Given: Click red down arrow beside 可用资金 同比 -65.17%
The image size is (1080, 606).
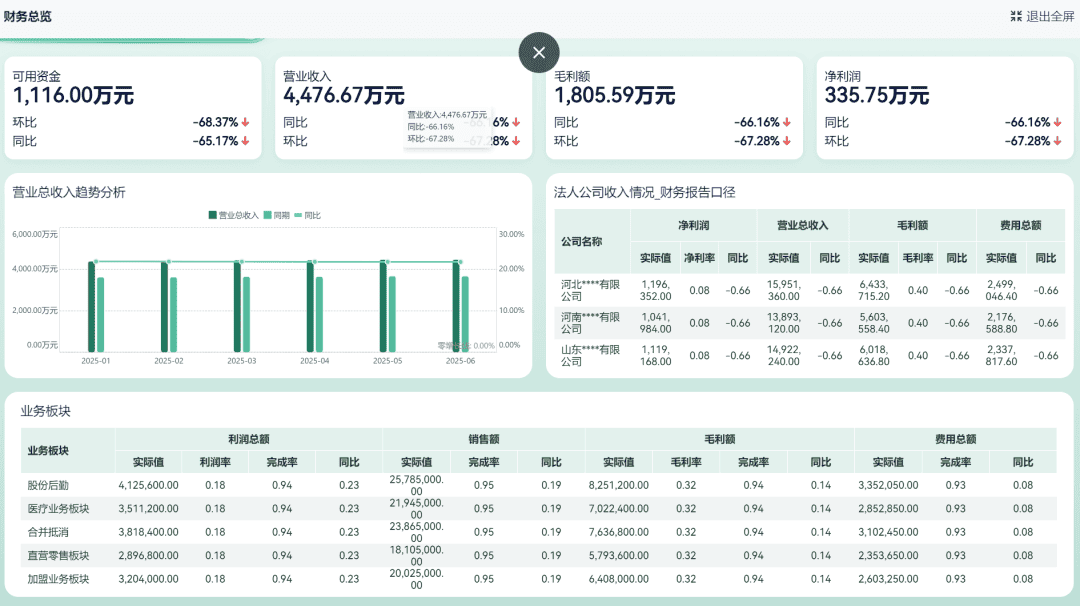Looking at the screenshot, I should pos(245,141).
